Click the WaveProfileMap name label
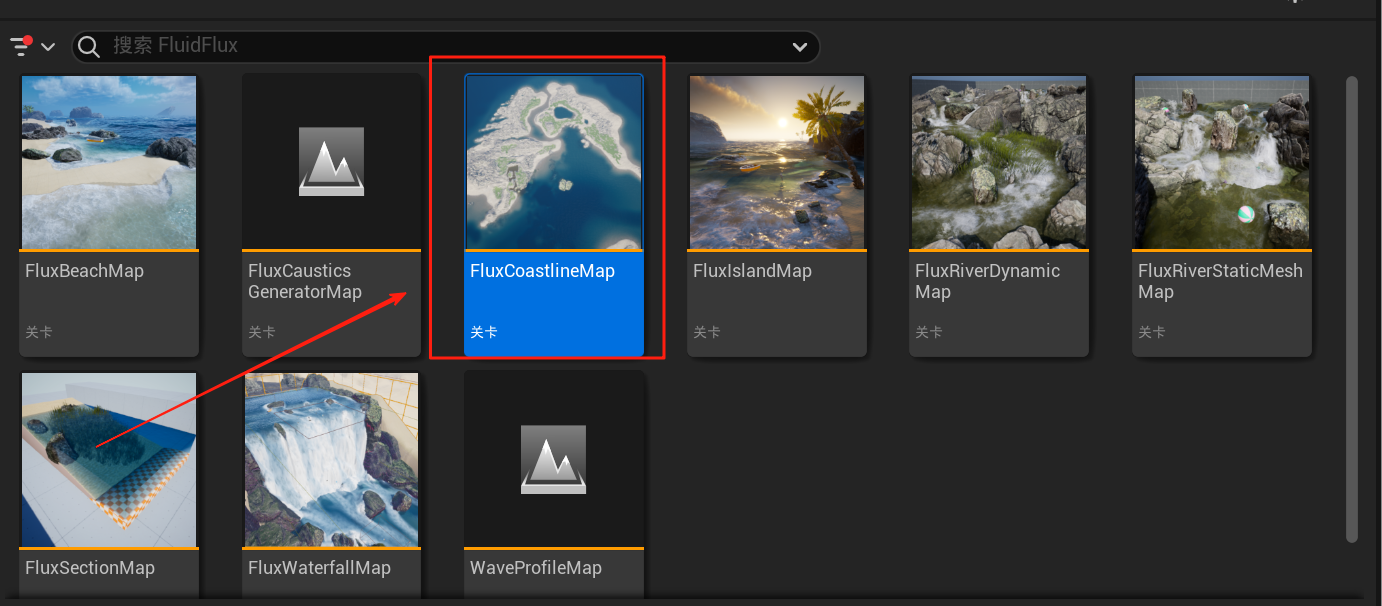Image resolution: width=1382 pixels, height=606 pixels. tap(536, 568)
